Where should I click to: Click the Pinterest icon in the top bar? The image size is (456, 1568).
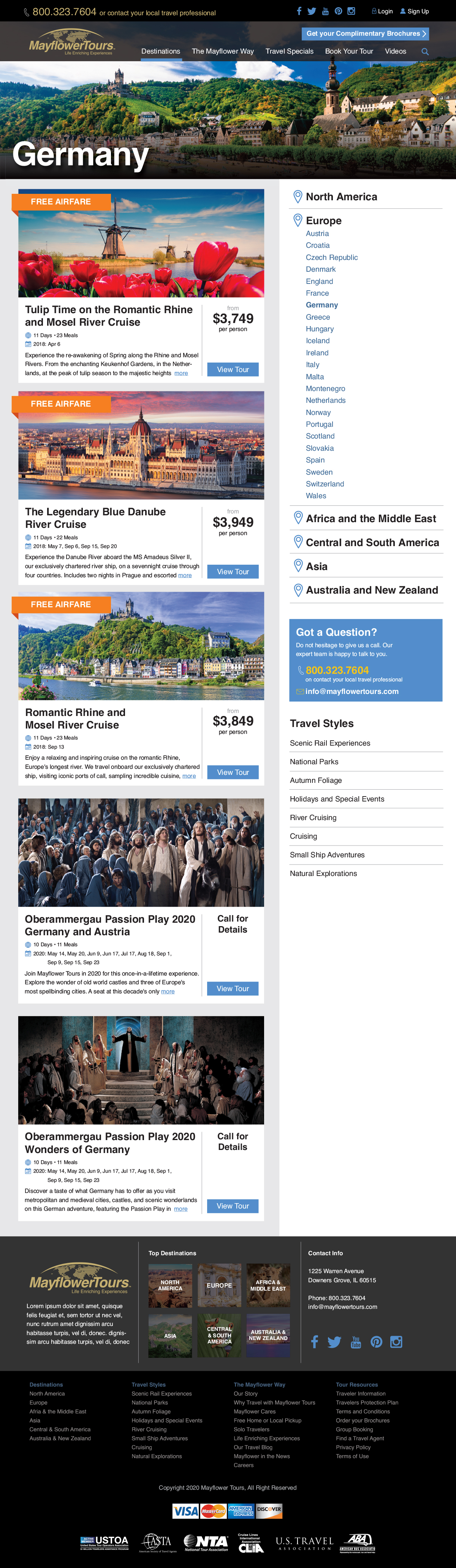(x=338, y=11)
